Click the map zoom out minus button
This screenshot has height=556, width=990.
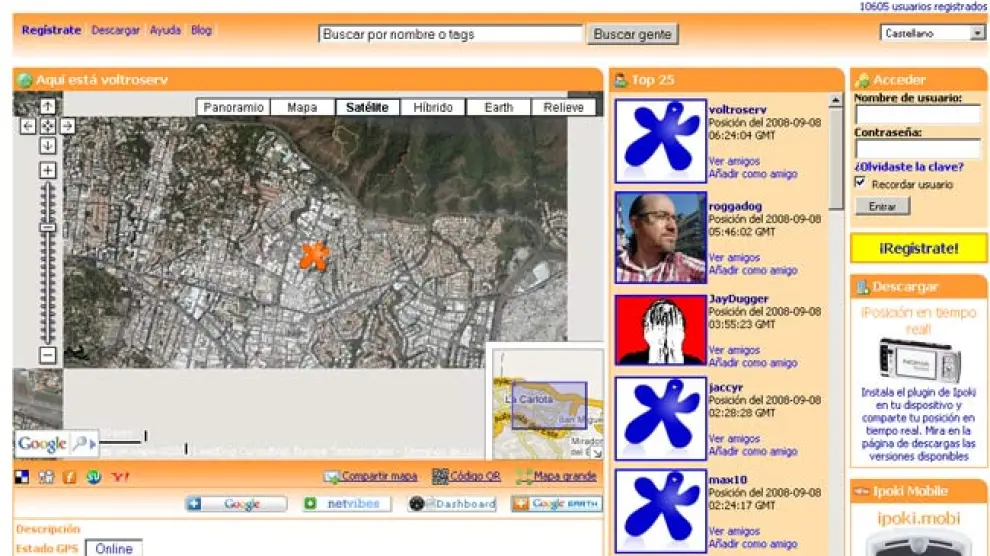pos(48,355)
